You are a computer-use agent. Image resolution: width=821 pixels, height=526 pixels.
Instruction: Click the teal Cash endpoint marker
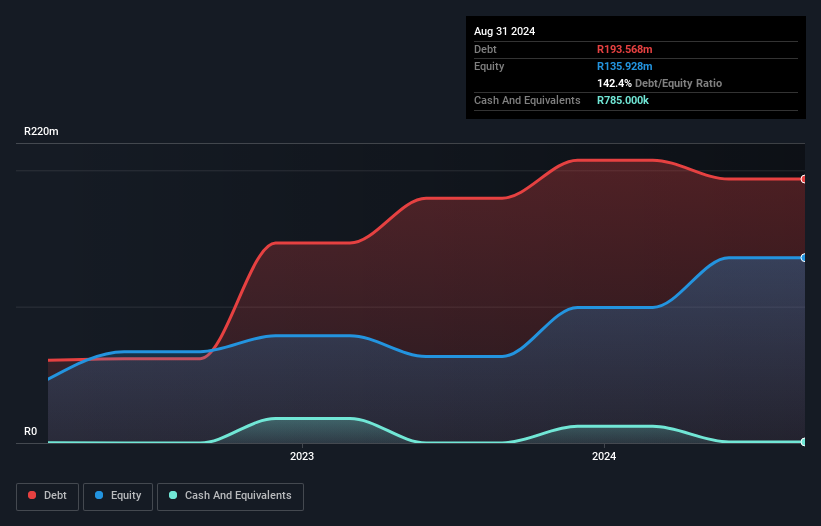pos(804,442)
